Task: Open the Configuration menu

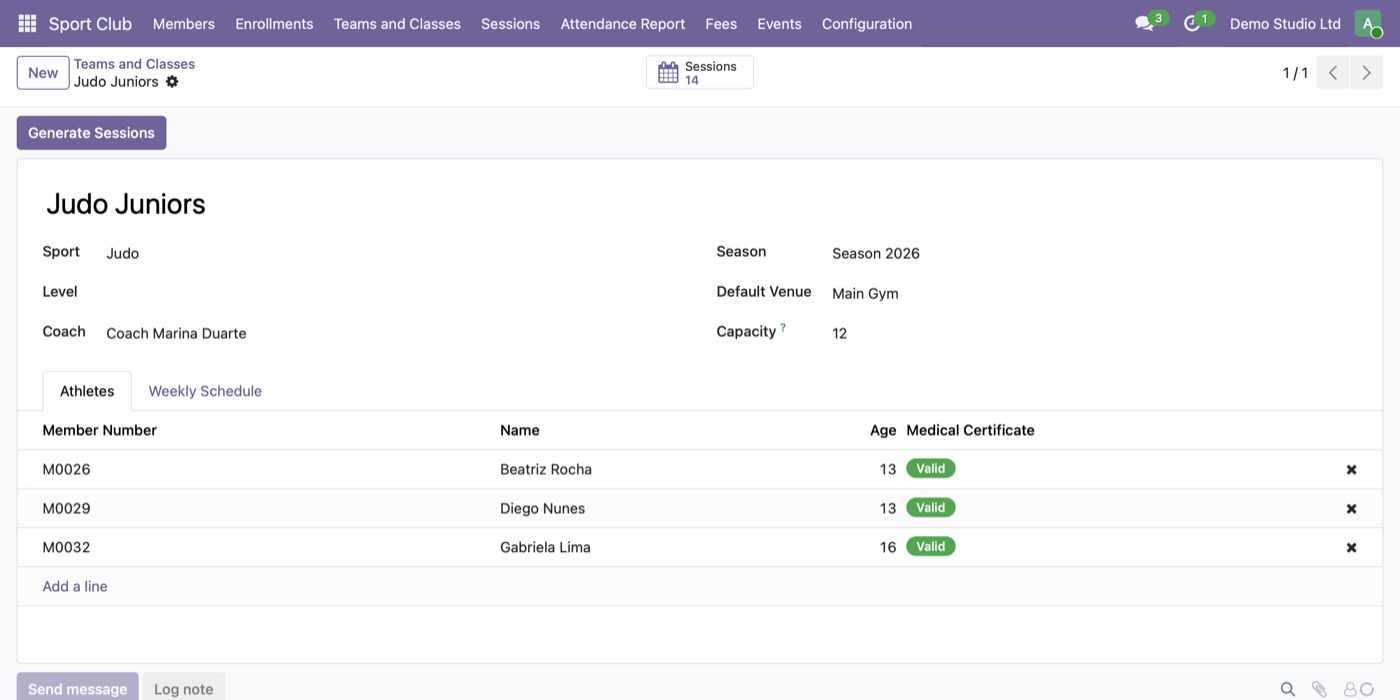Action: click(867, 23)
